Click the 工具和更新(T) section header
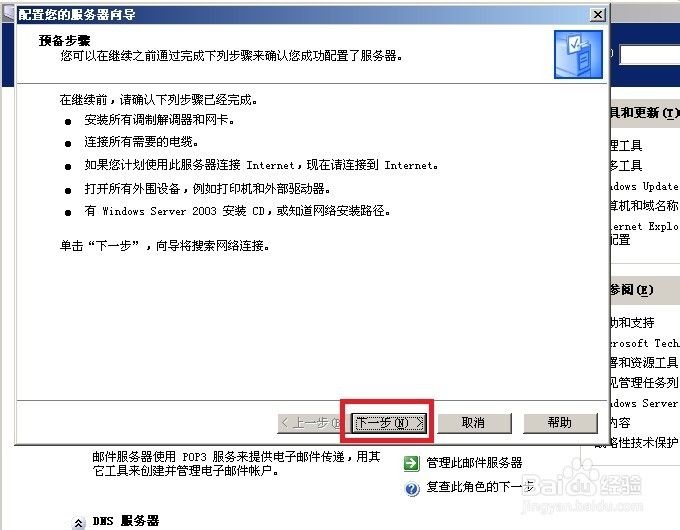Screen dimensions: 680x530 644,113
